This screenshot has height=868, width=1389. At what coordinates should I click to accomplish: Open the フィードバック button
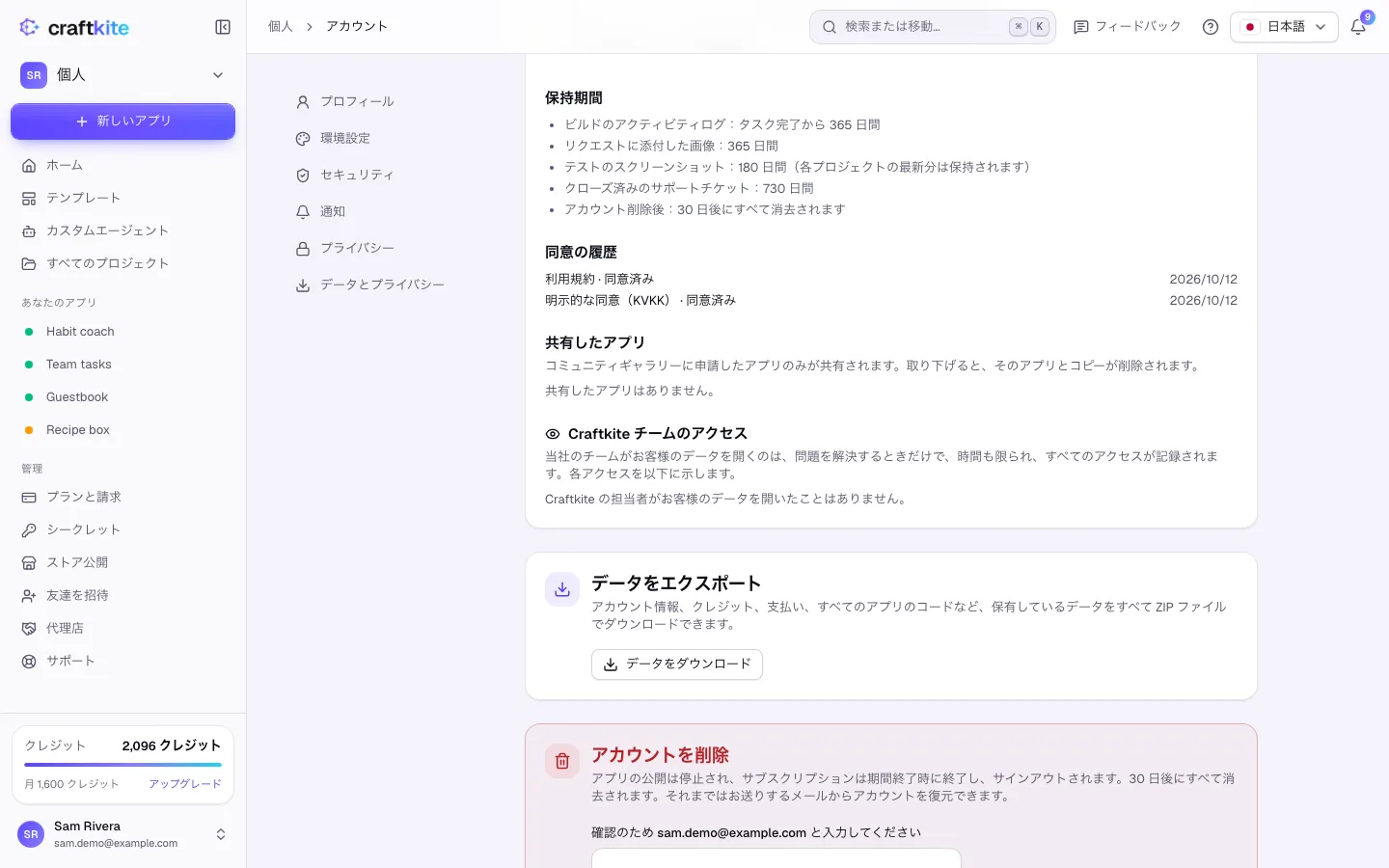click(x=1128, y=27)
